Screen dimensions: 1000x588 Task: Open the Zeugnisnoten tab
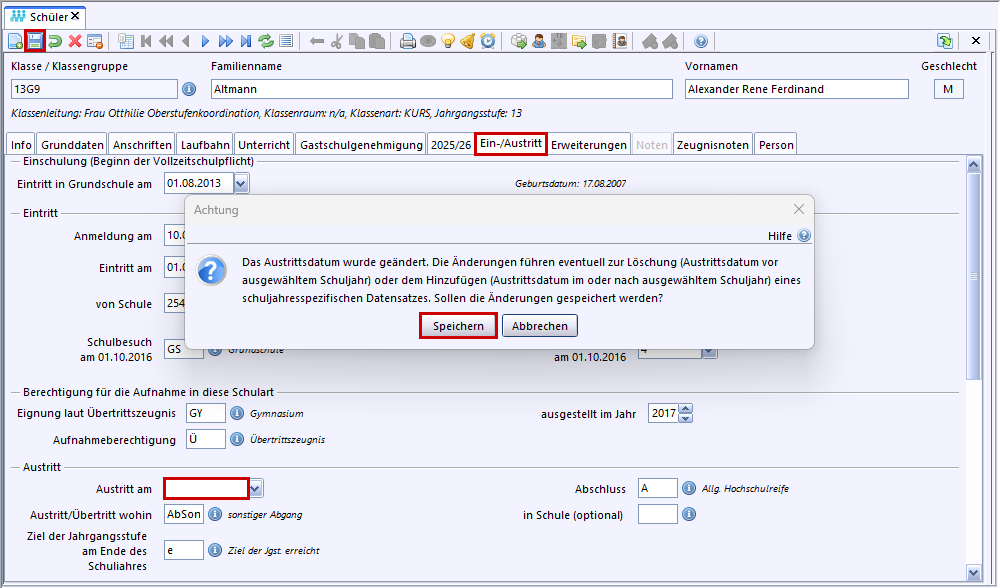pos(713,144)
